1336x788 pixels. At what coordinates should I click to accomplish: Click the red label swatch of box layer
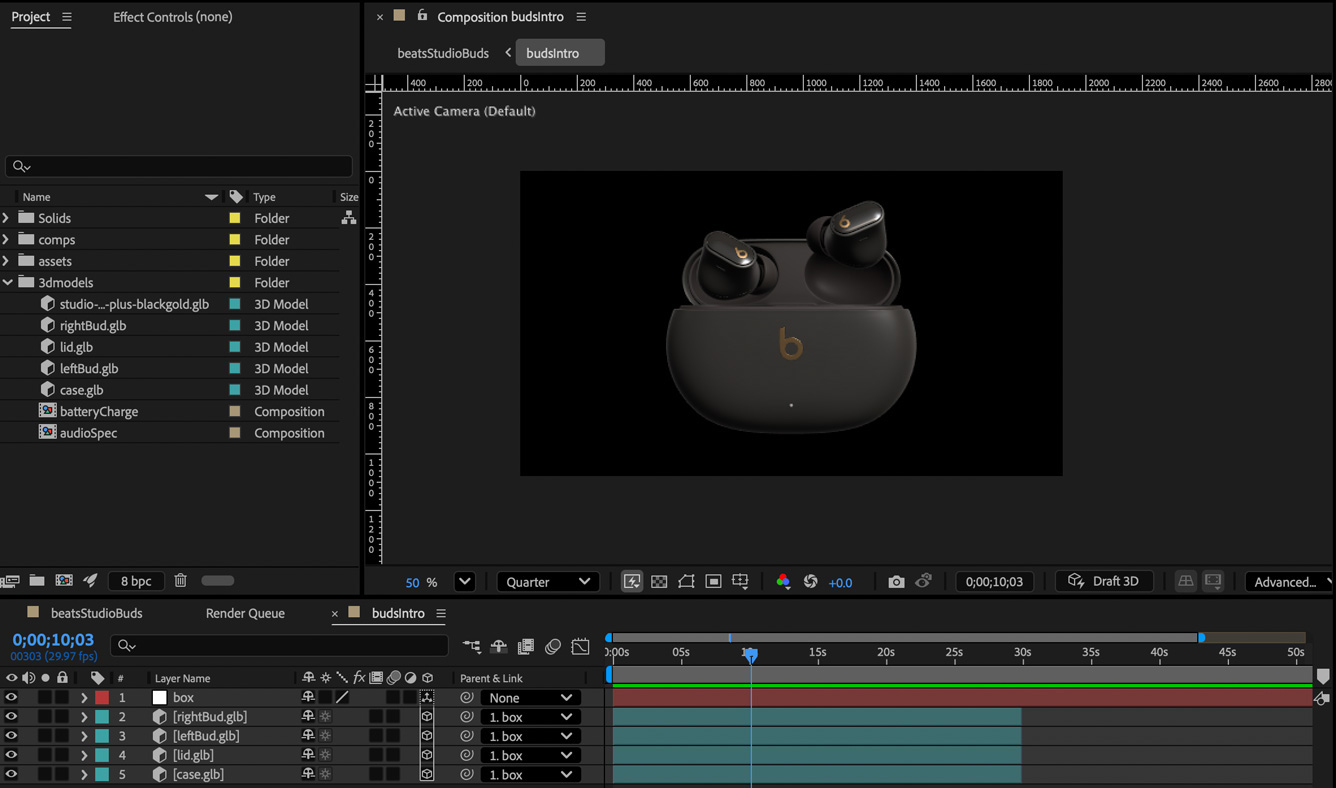point(102,698)
